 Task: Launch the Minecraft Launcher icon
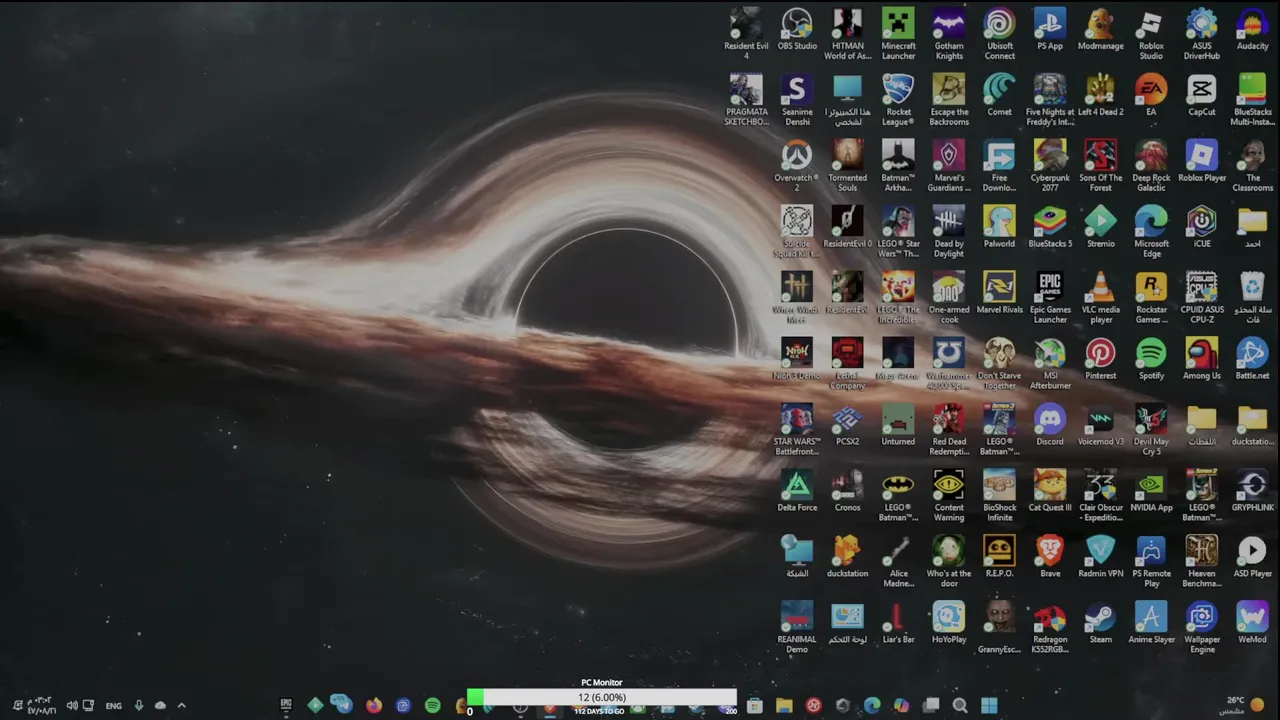coord(898,33)
